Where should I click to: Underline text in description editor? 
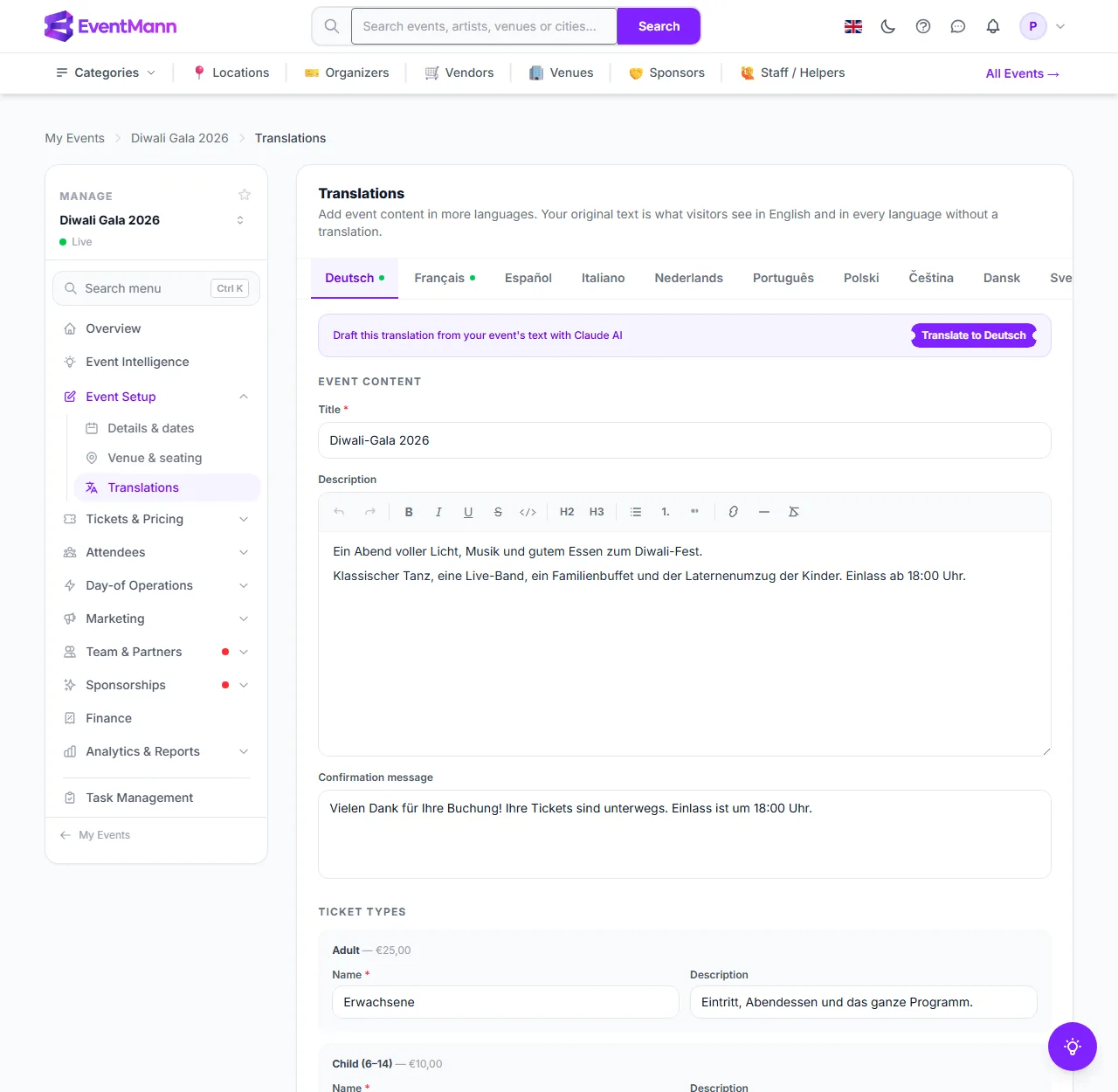coord(468,512)
